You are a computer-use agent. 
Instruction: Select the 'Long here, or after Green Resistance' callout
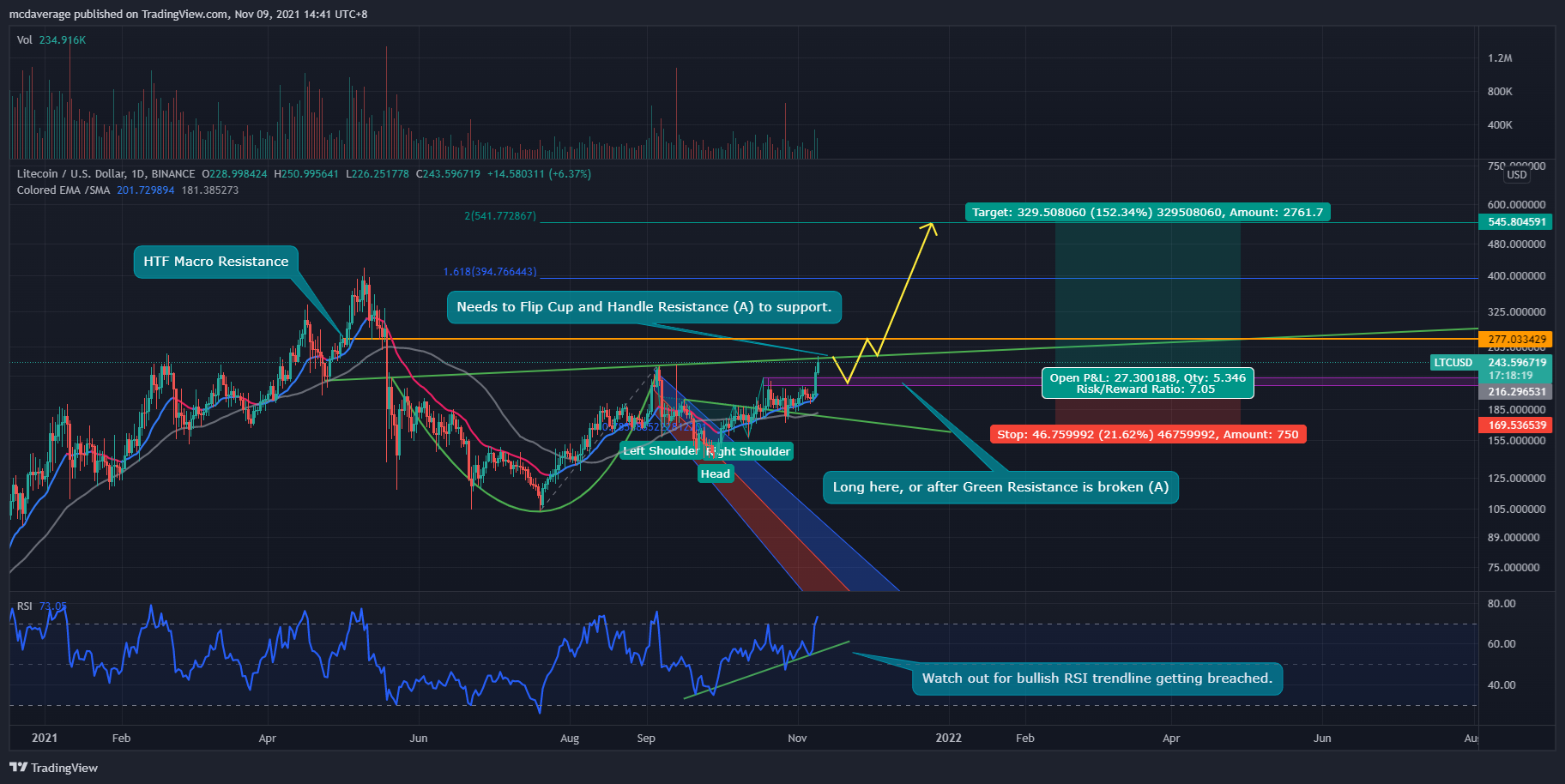click(1000, 487)
